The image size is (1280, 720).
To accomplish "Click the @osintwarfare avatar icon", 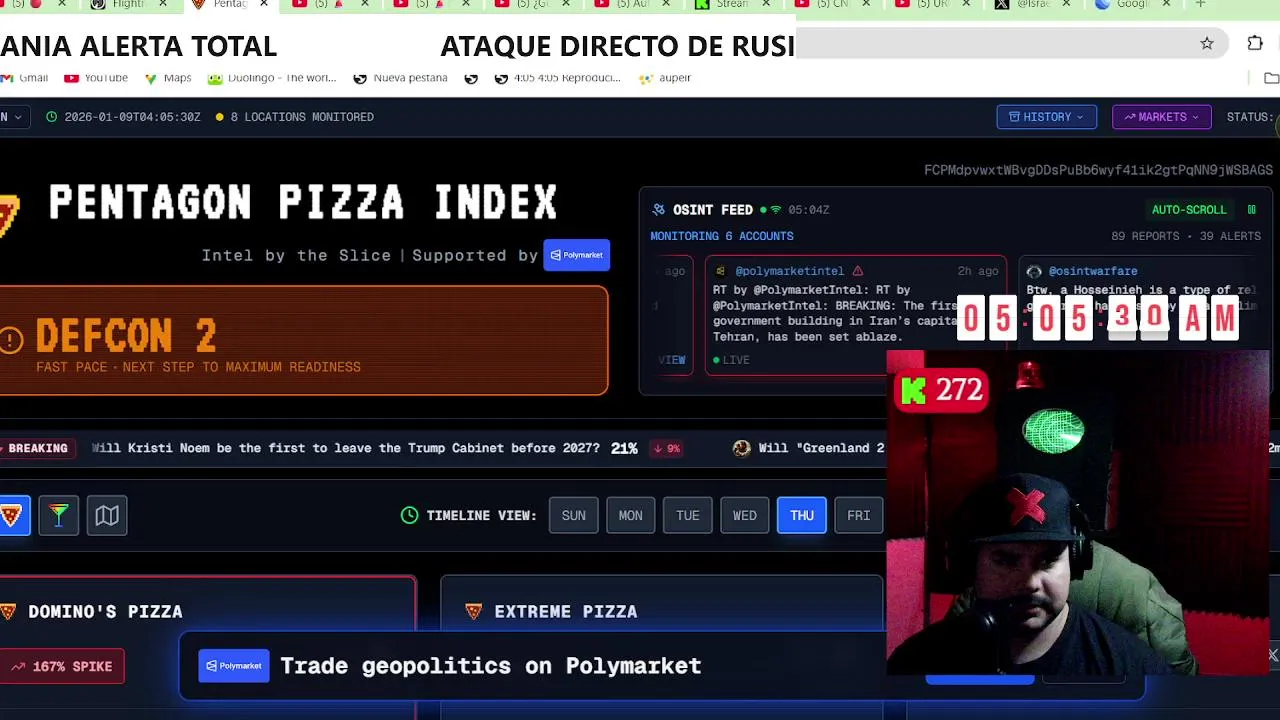I will click(1034, 271).
